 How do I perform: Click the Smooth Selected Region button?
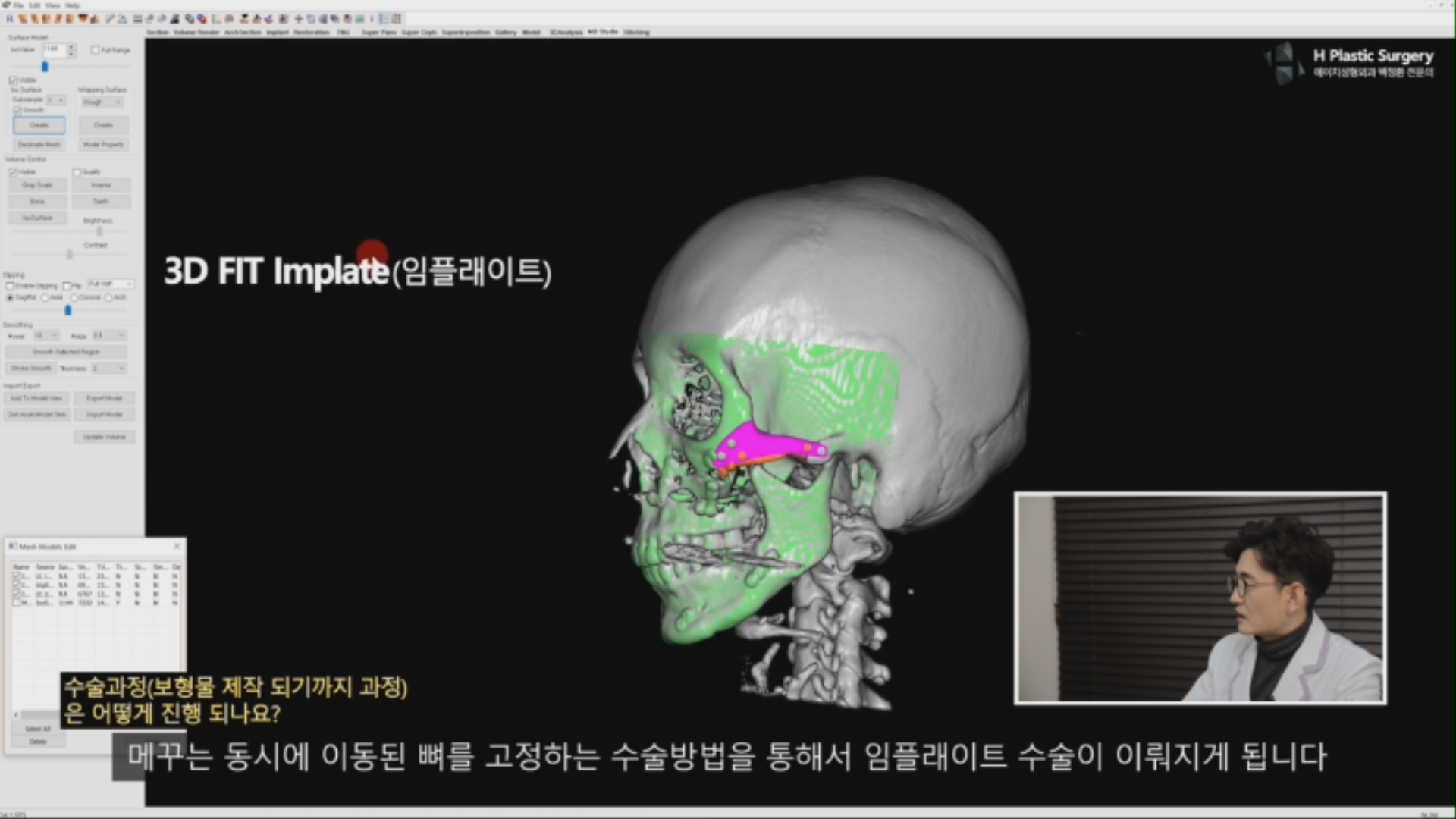[66, 352]
